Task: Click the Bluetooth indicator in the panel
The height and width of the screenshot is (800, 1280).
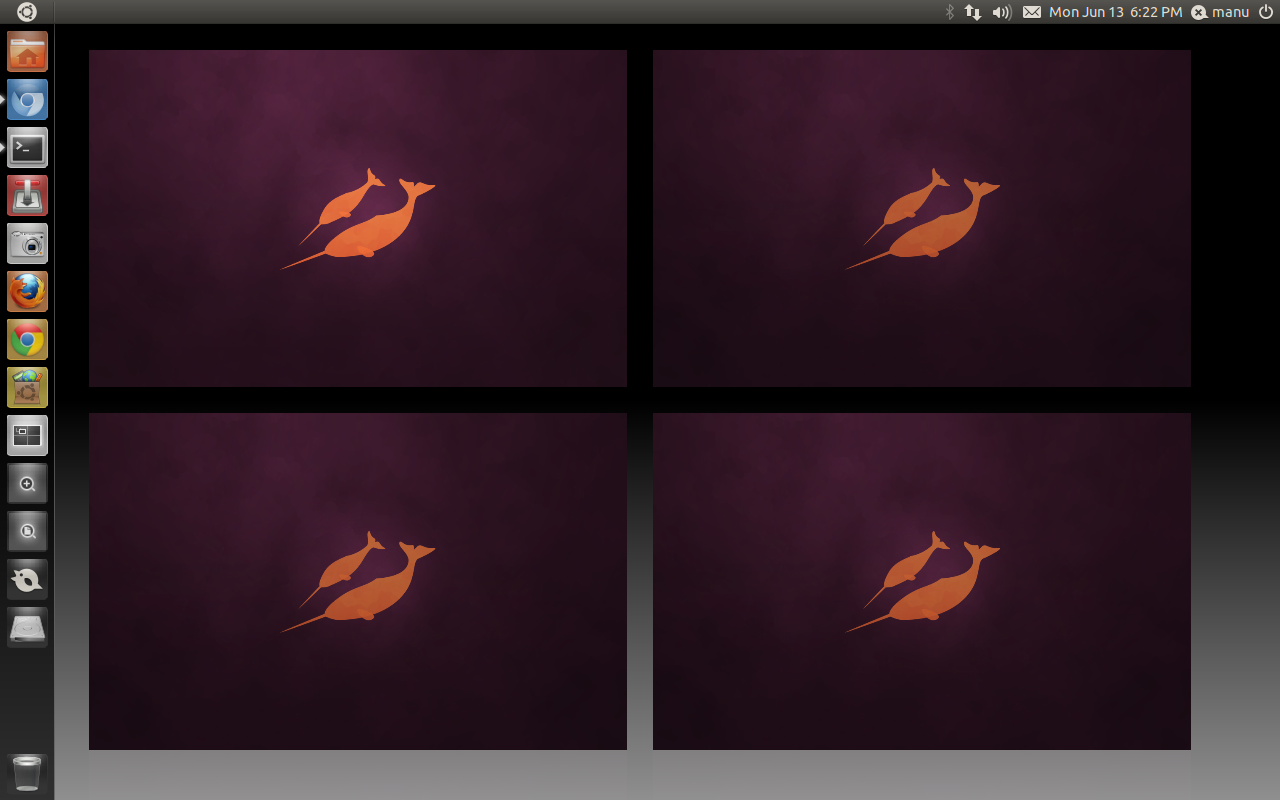Action: coord(949,12)
